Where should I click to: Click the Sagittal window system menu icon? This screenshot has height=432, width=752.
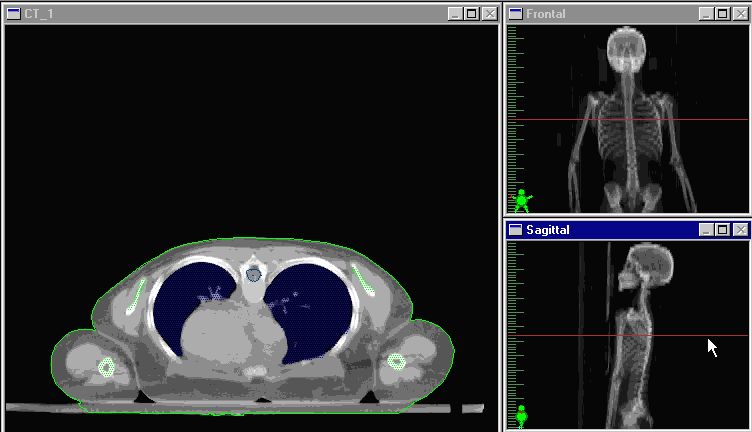tap(516, 230)
